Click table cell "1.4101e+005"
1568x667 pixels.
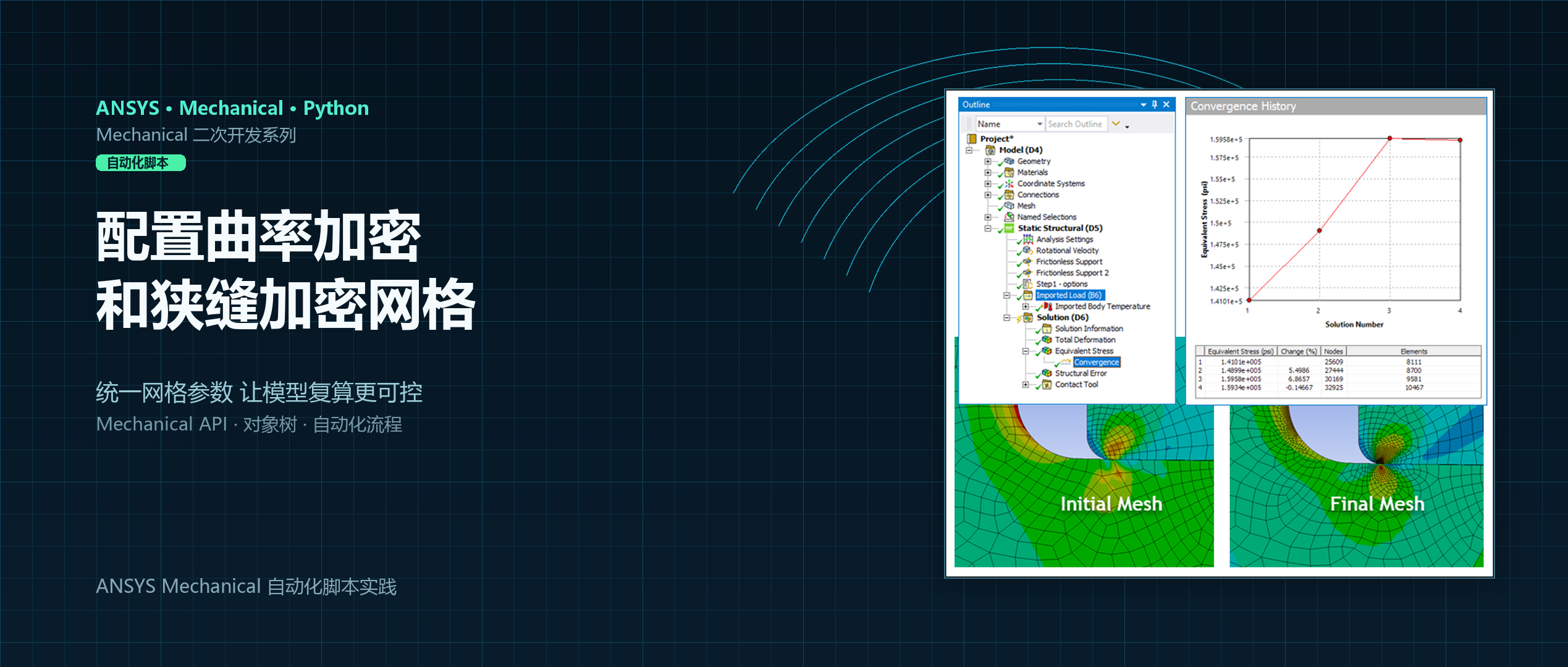pyautogui.click(x=1241, y=362)
